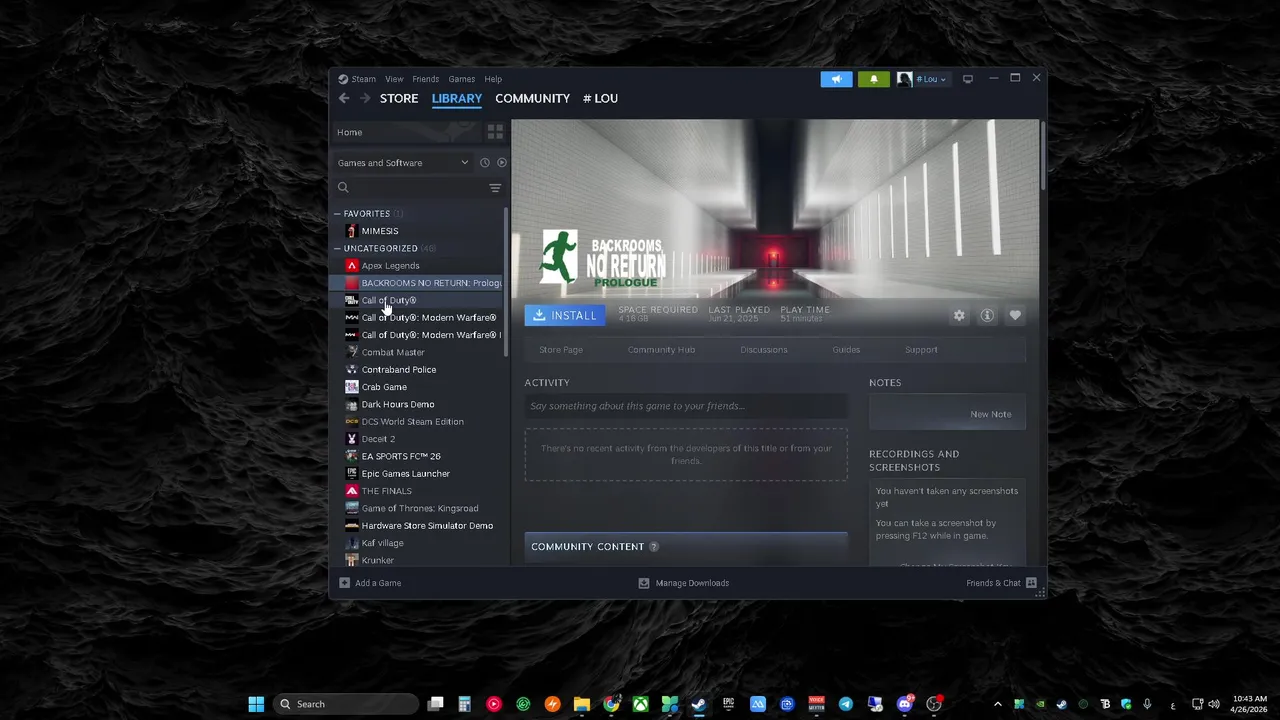
Task: Open Telegram from taskbar
Action: point(846,704)
